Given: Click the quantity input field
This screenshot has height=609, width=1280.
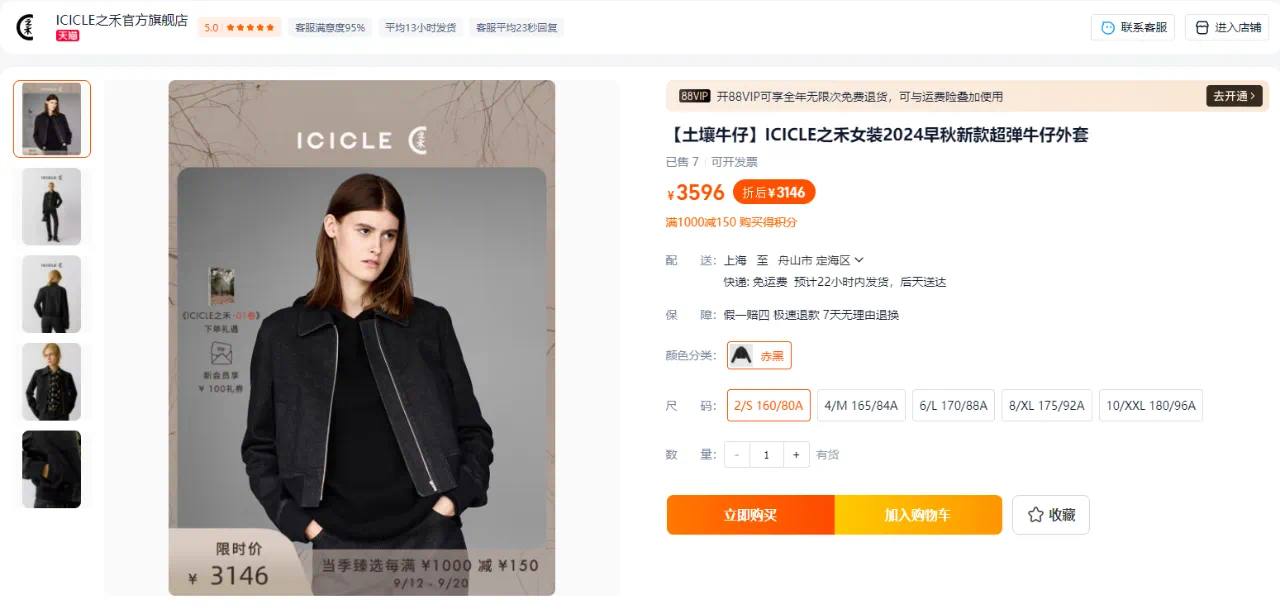Looking at the screenshot, I should [767, 455].
